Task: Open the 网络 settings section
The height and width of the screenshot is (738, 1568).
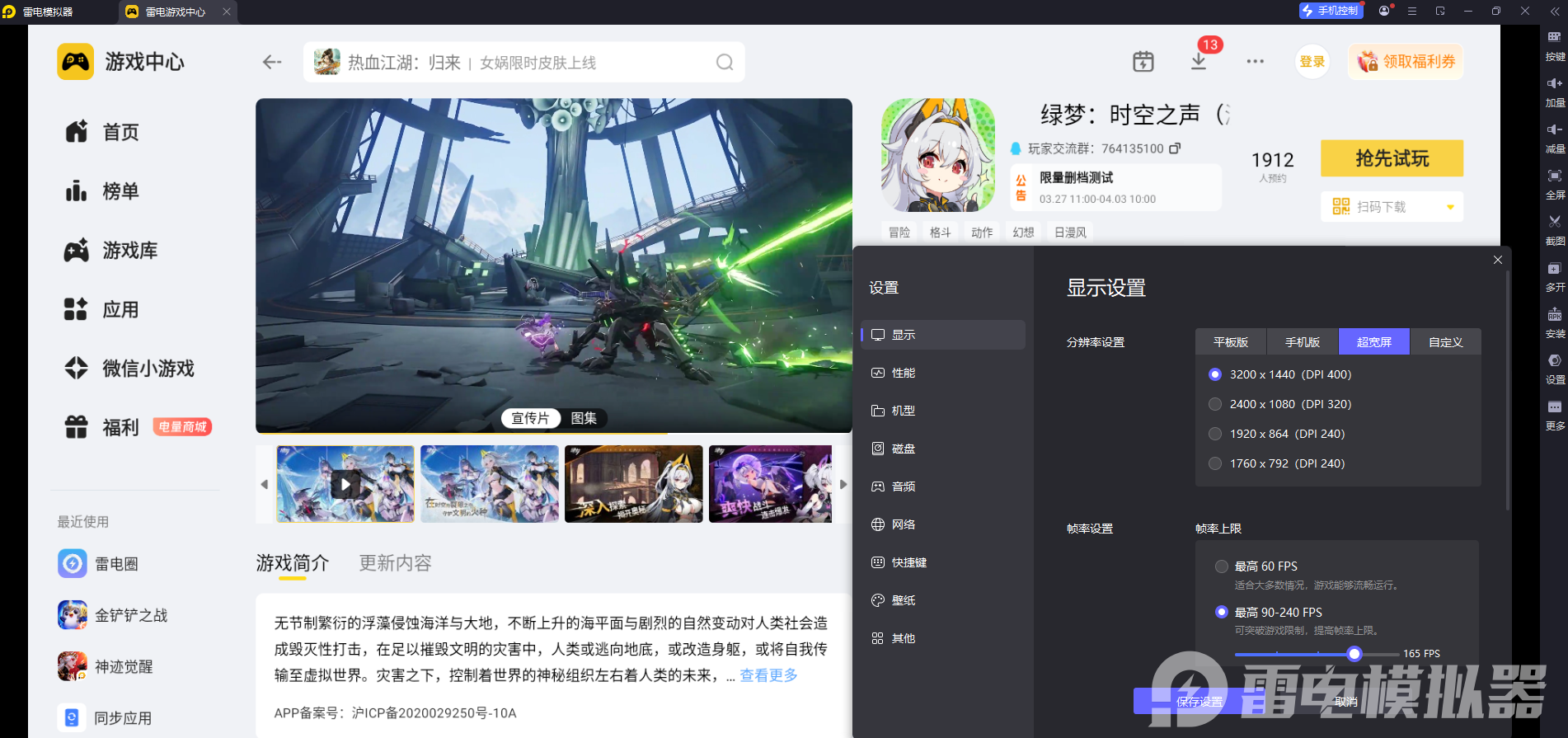Action: [943, 524]
